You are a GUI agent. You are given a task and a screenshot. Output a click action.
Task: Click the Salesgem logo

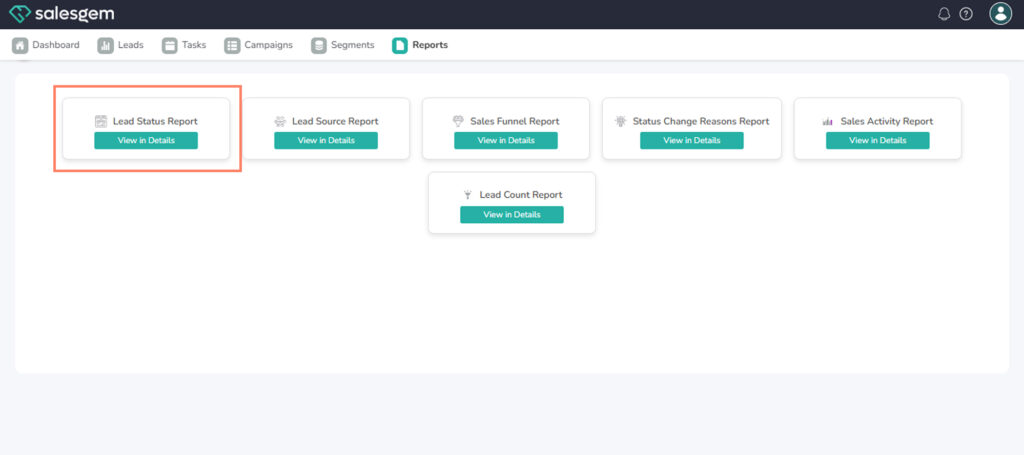point(61,14)
